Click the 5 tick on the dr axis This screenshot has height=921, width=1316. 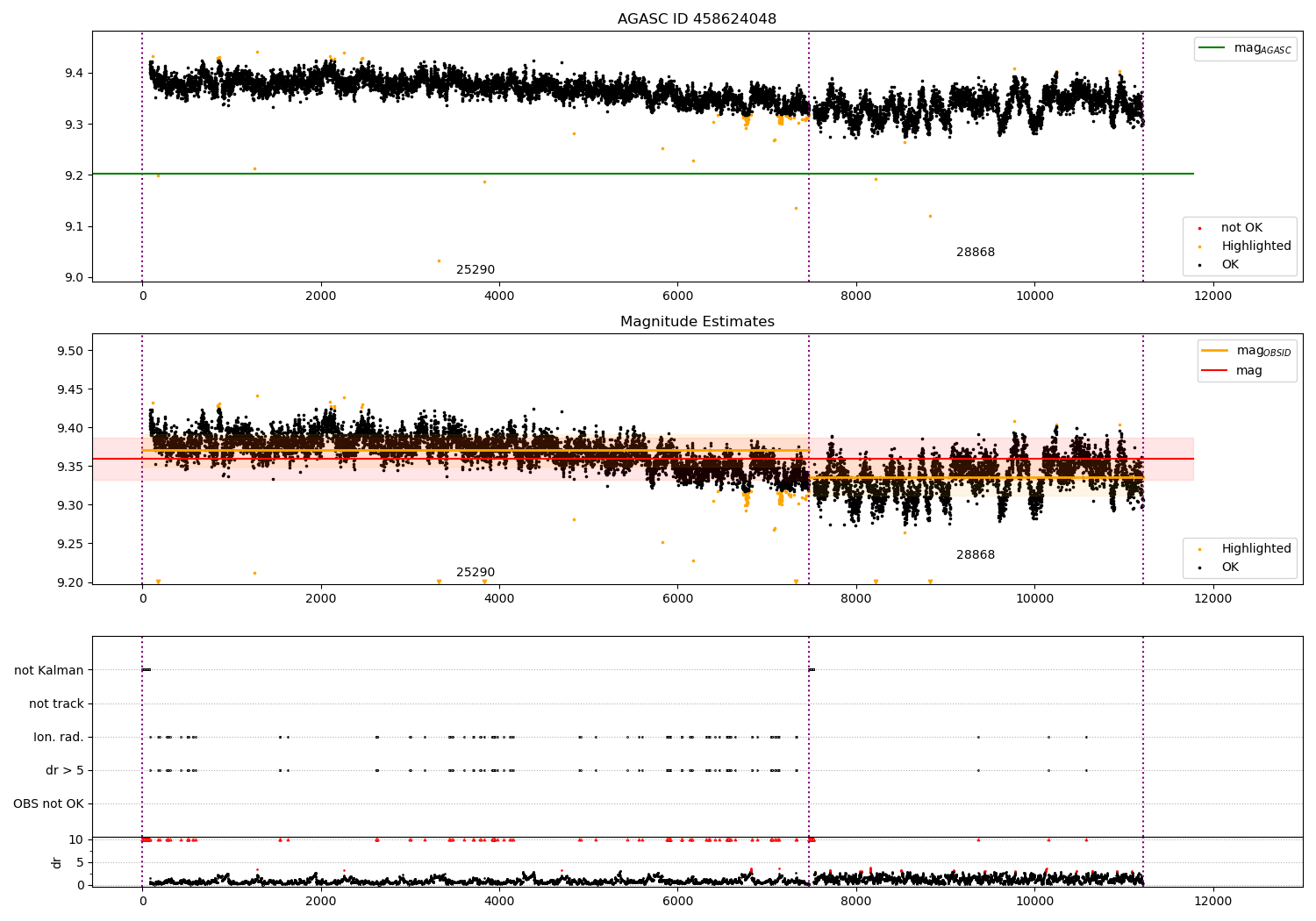tap(81, 863)
